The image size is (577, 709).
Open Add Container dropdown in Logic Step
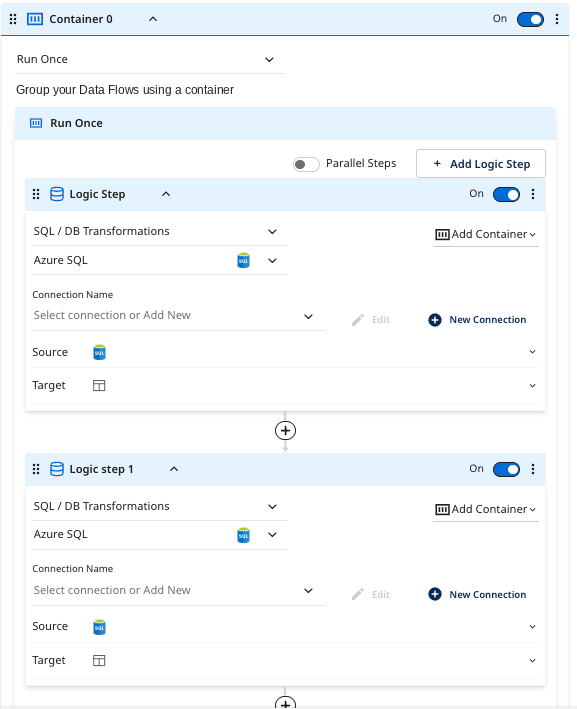[486, 234]
